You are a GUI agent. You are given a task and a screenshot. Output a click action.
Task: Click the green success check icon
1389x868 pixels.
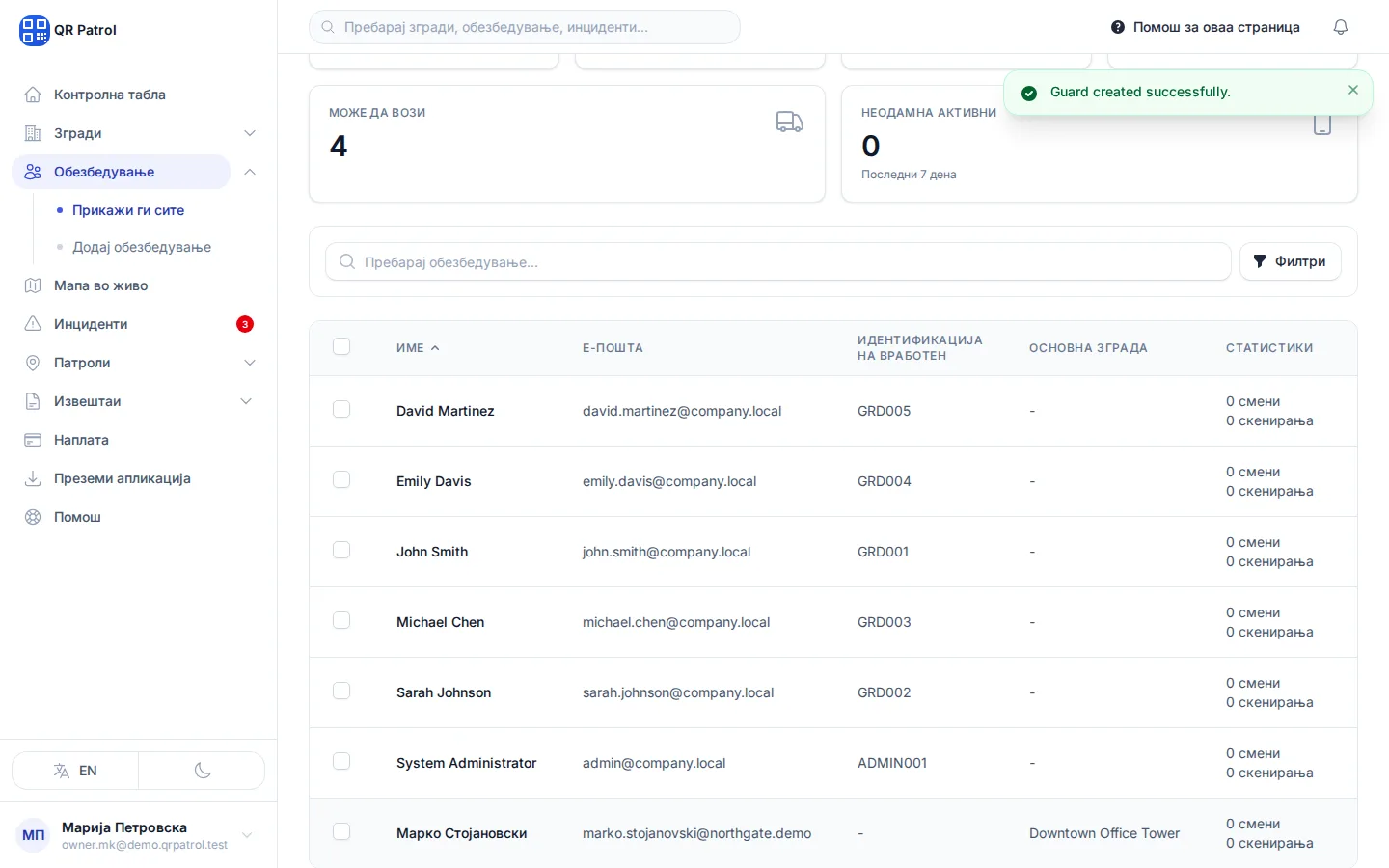tap(1029, 93)
